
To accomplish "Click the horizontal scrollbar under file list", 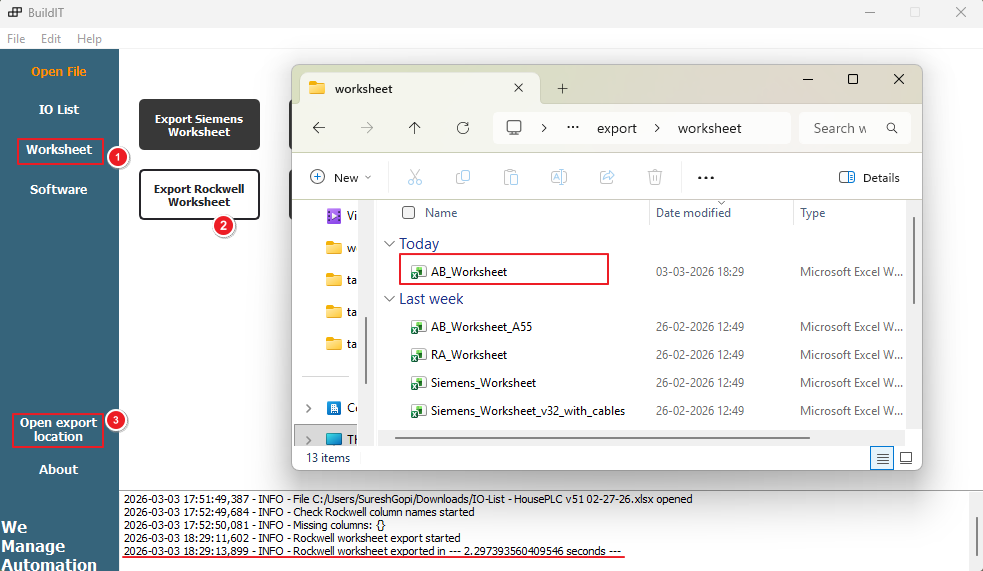I will 602,437.
